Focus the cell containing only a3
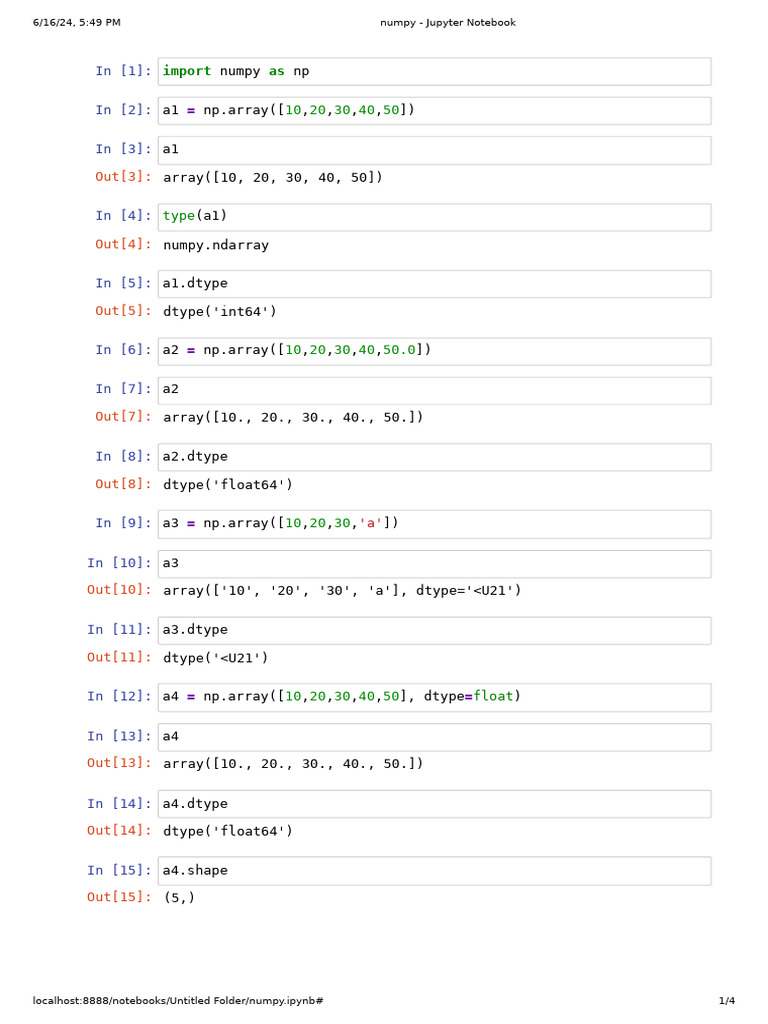This screenshot has width=768, height=1024. tap(434, 563)
